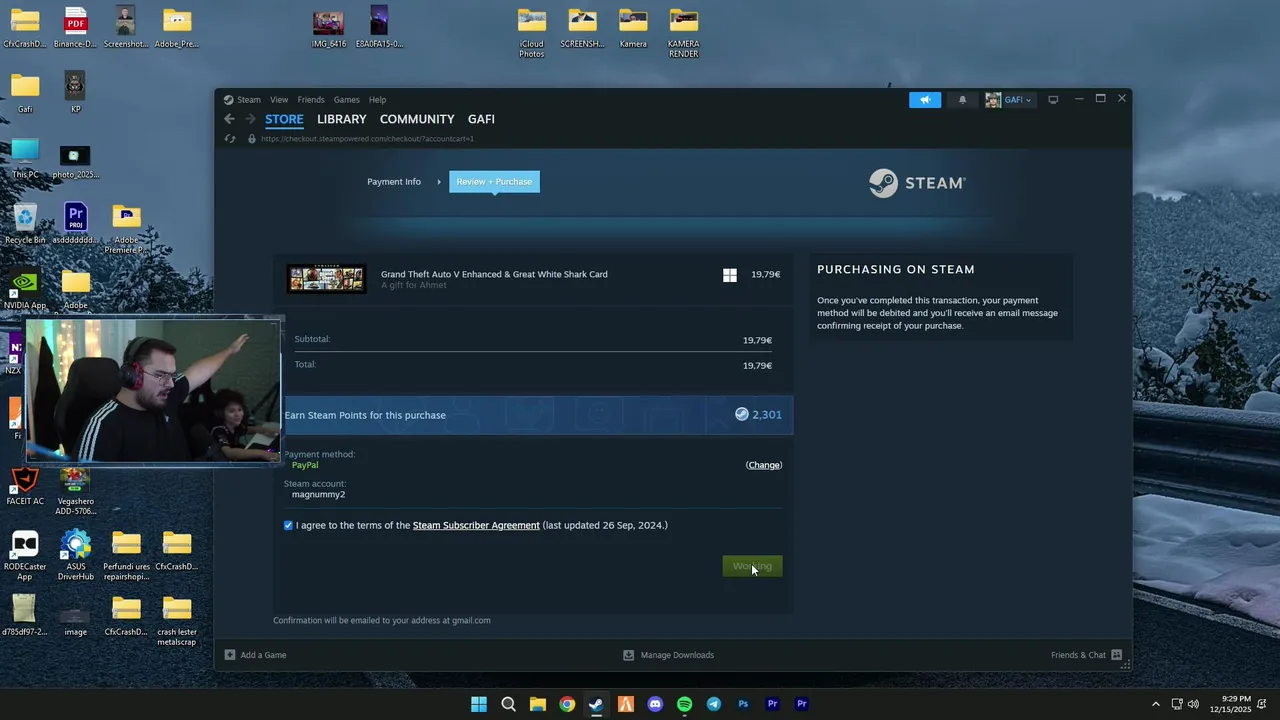Change the PayPal payment method
Screen dimensions: 1280x720
[764, 465]
